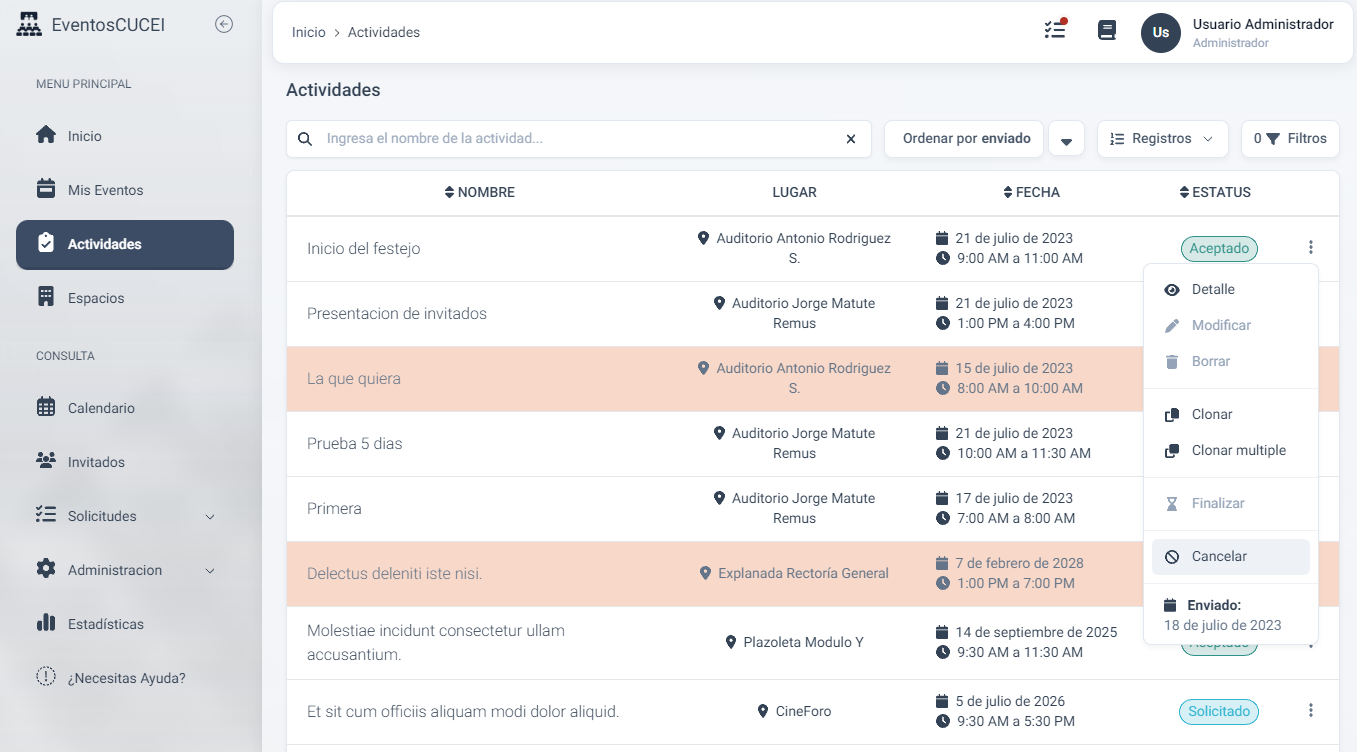Click the Aceptado status badge of Inicio del festejo
The height and width of the screenshot is (752, 1357).
tap(1219, 248)
